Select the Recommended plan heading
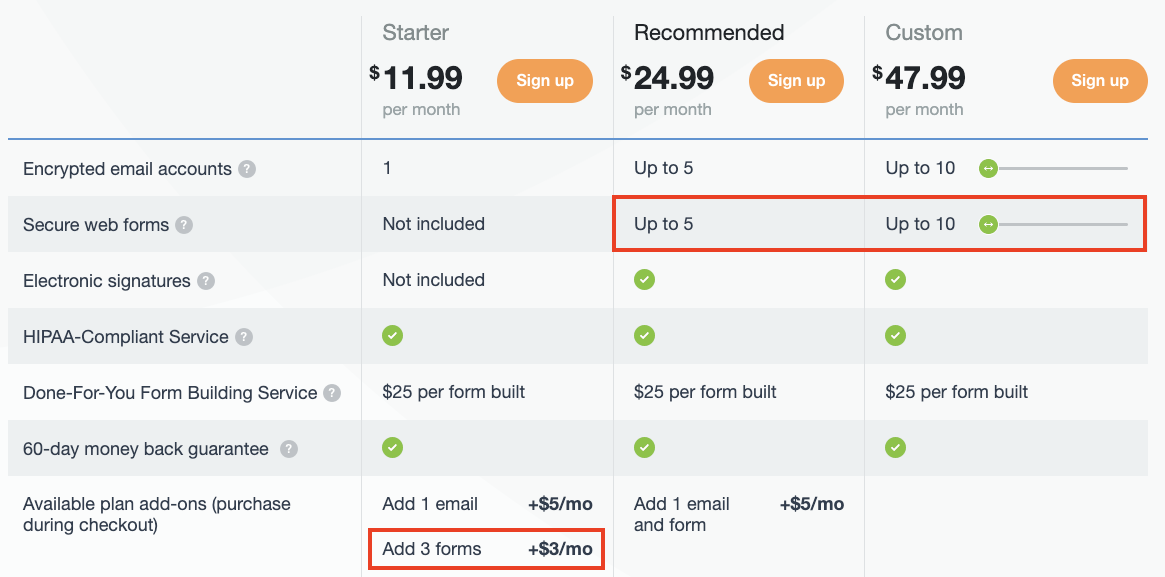Viewport: 1165px width, 577px height. pos(709,33)
